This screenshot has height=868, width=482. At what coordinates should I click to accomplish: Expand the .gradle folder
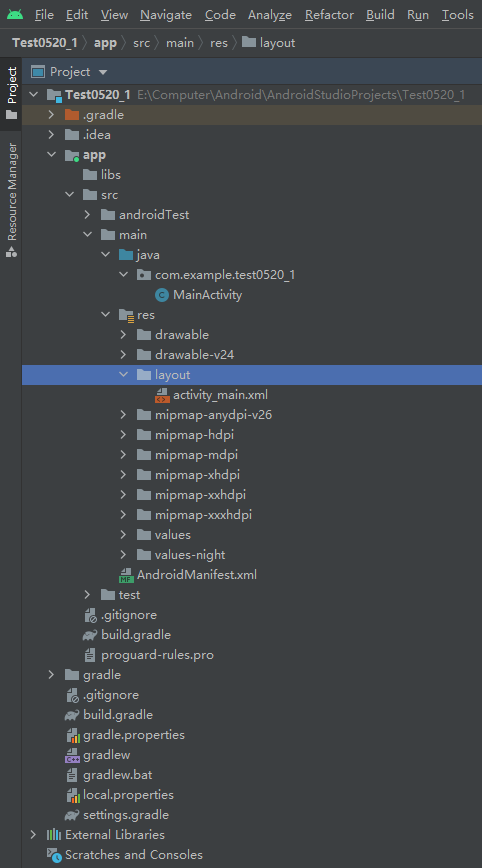click(x=51, y=115)
